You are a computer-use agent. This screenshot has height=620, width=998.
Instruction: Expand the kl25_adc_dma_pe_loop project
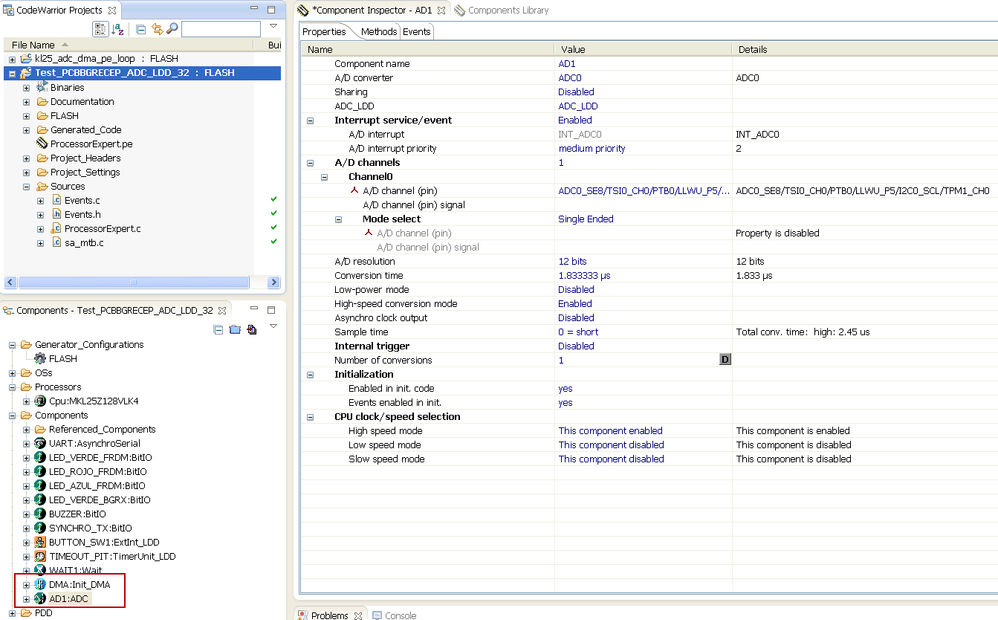(x=12, y=59)
